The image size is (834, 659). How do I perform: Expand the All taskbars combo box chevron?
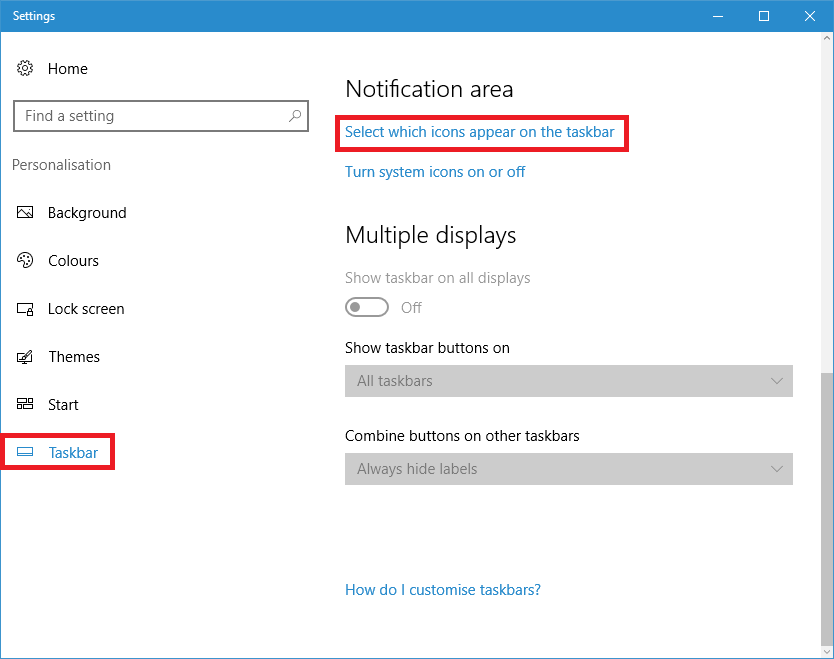pyautogui.click(x=777, y=381)
